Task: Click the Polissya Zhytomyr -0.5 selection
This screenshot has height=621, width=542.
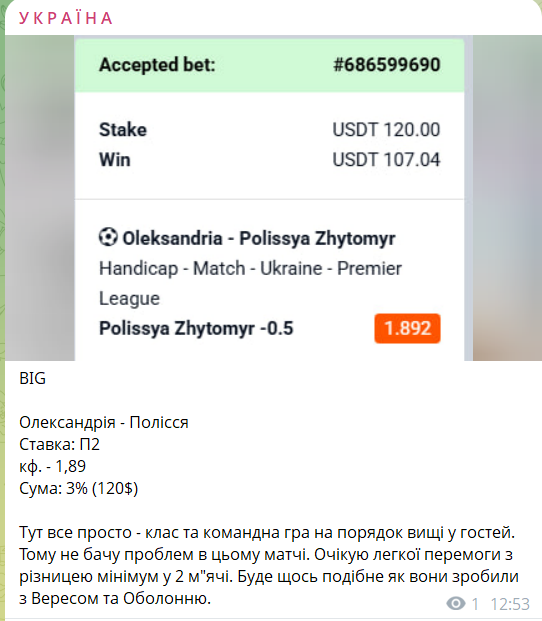Action: tap(196, 328)
